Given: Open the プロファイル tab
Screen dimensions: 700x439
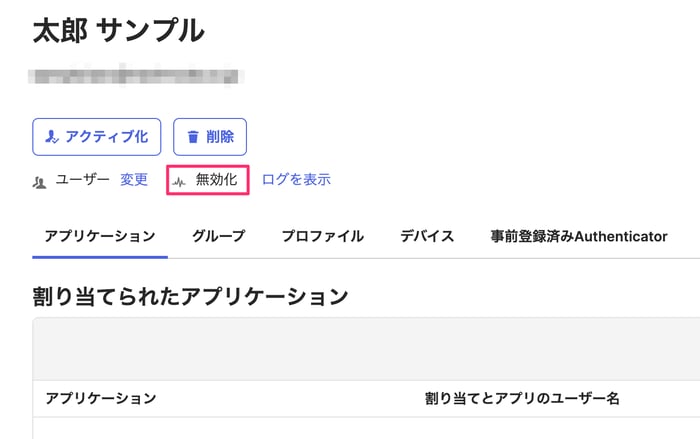Looking at the screenshot, I should point(323,236).
